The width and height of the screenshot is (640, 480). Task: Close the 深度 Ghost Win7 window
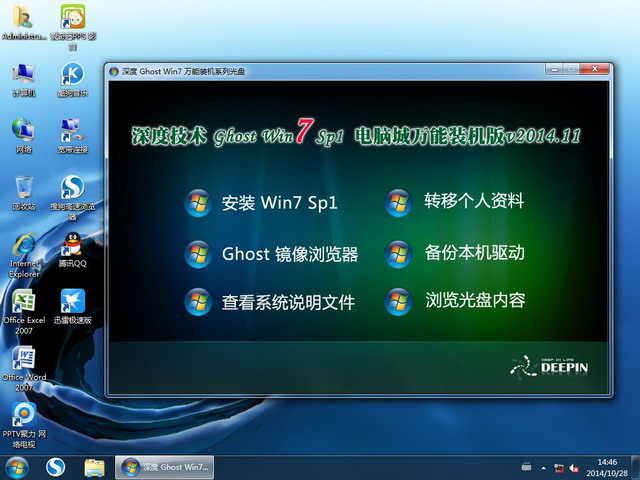(594, 69)
